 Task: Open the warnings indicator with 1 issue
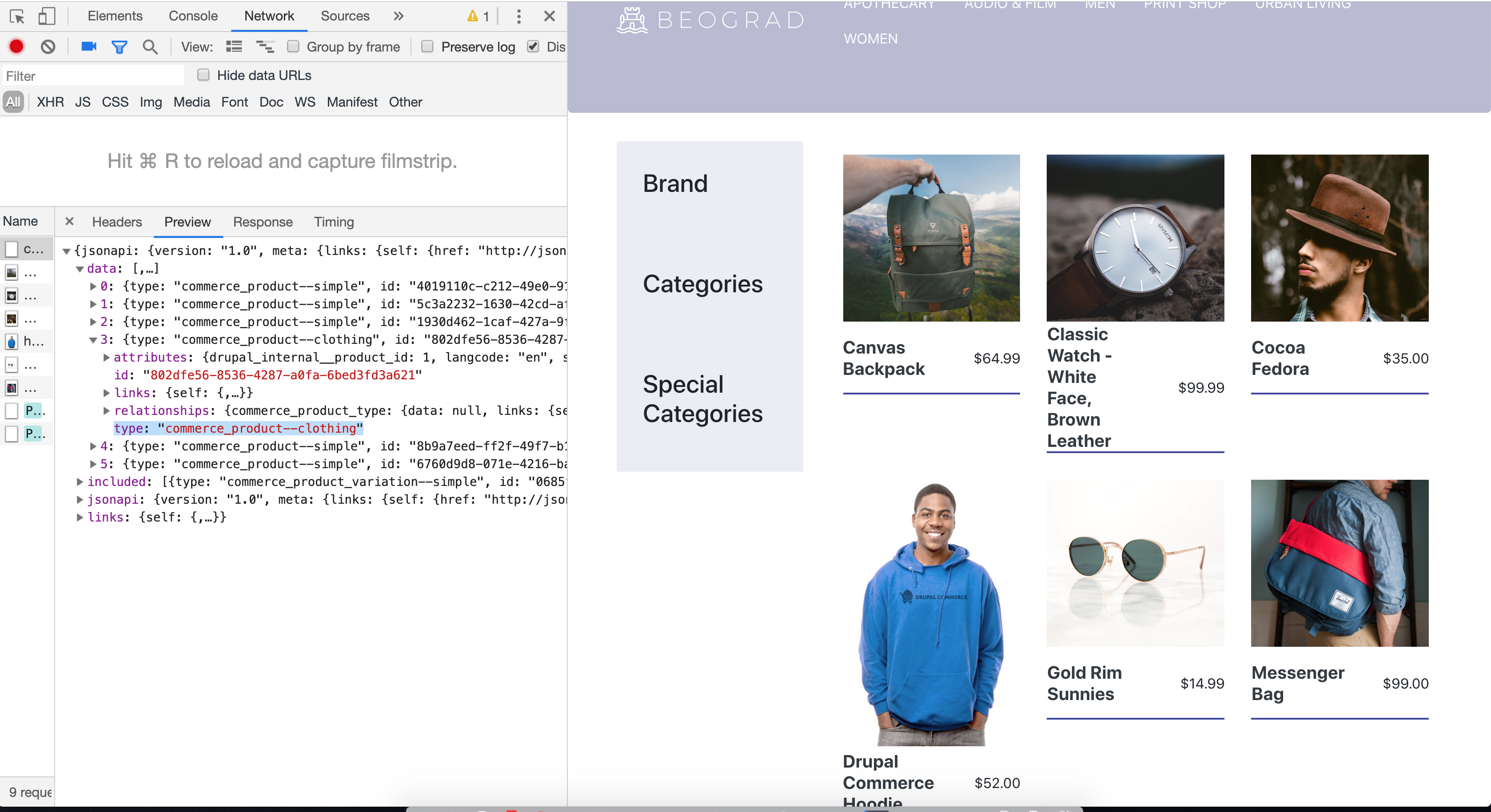tap(478, 16)
